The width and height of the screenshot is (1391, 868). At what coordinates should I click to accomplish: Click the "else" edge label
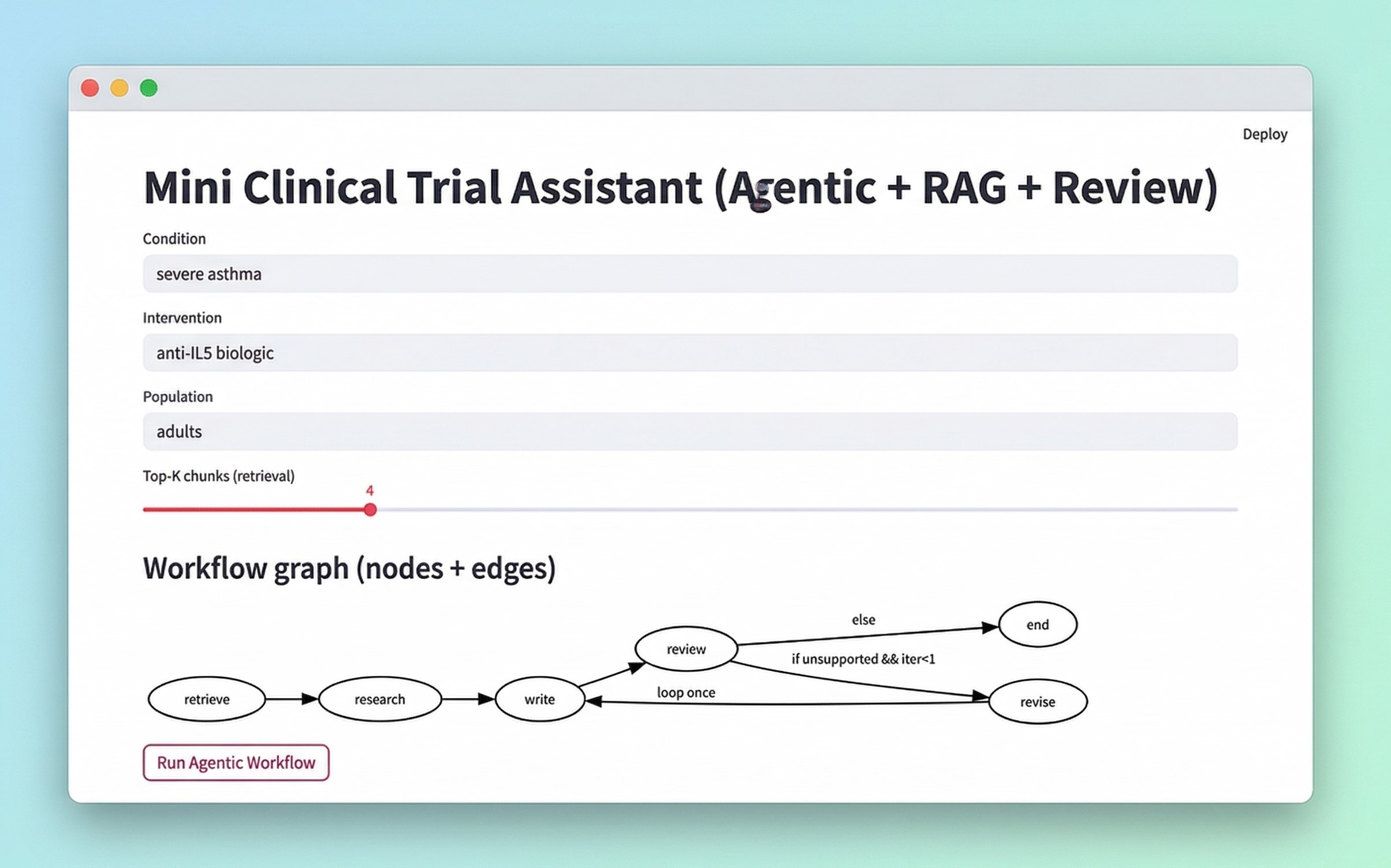(x=863, y=620)
